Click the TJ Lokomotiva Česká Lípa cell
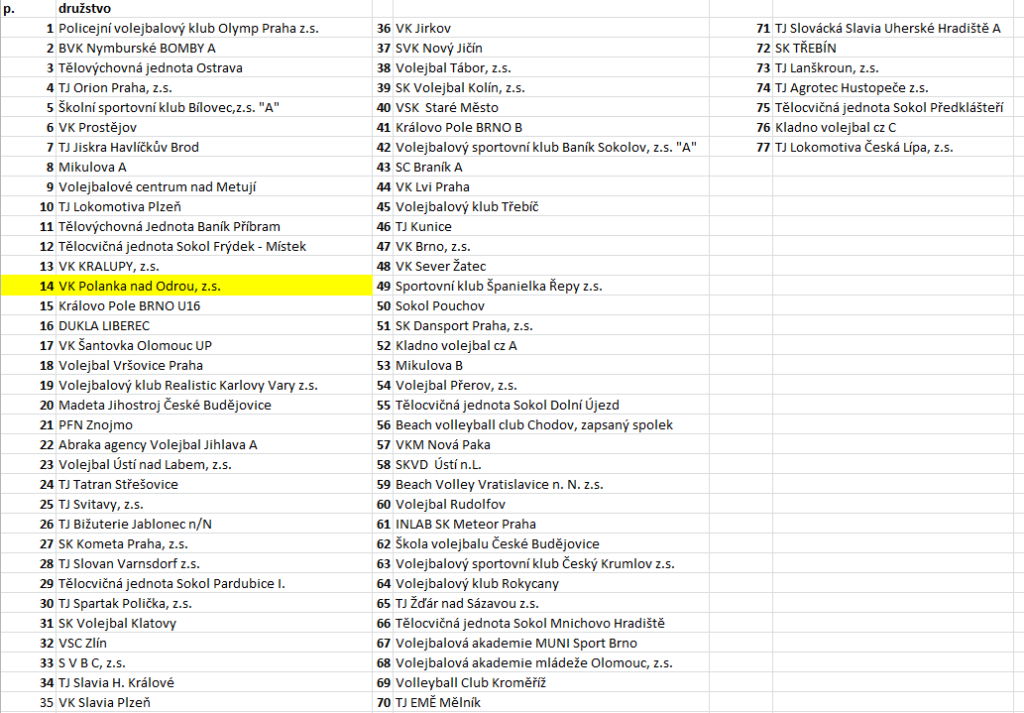Image resolution: width=1024 pixels, height=713 pixels. [864, 147]
